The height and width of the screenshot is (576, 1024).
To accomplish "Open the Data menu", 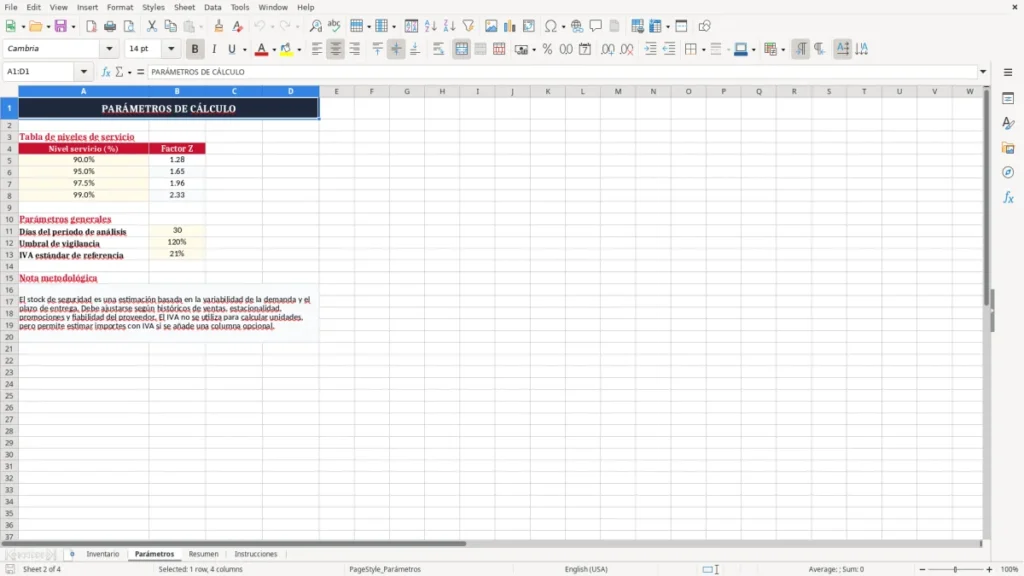I will (x=212, y=7).
